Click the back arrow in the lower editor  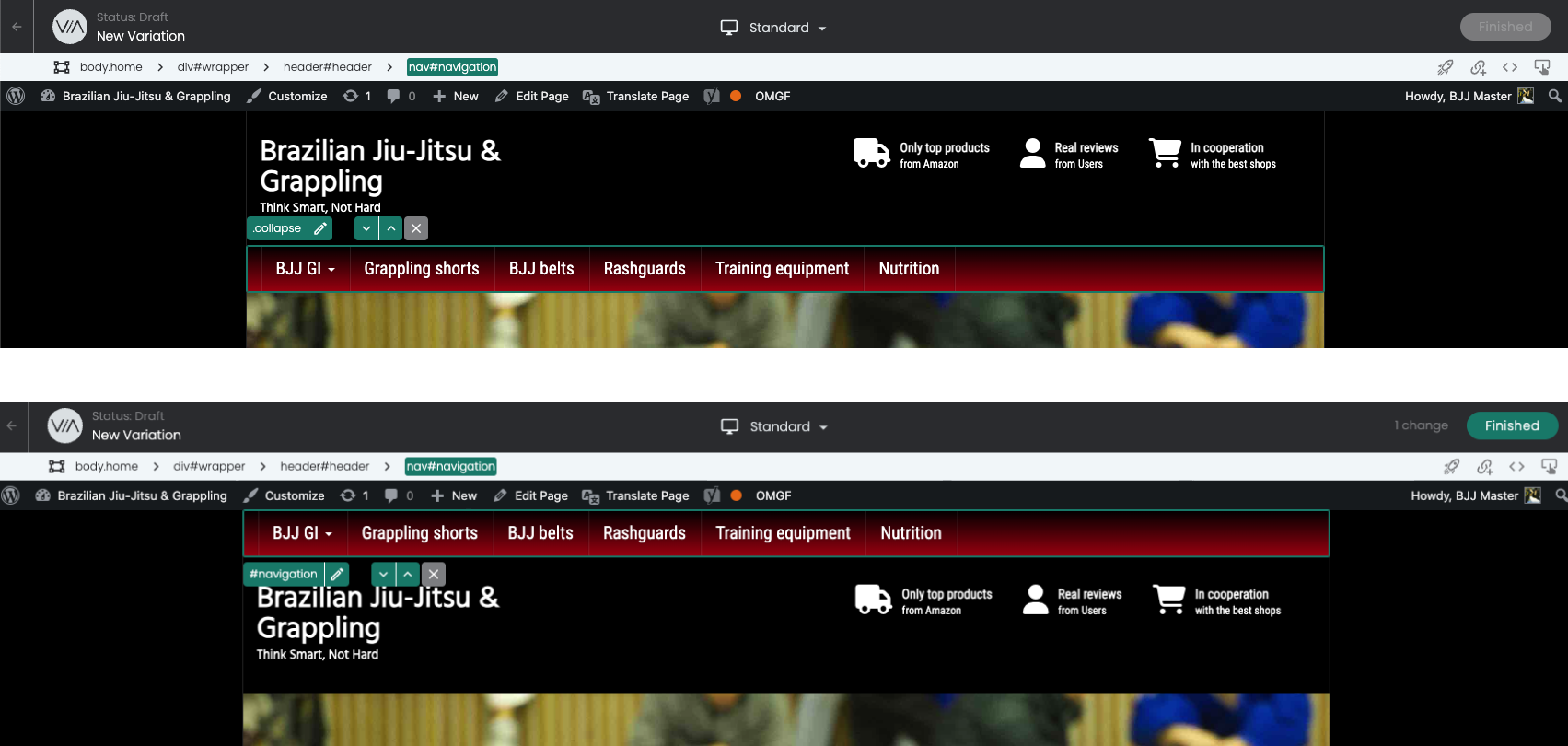tap(12, 425)
